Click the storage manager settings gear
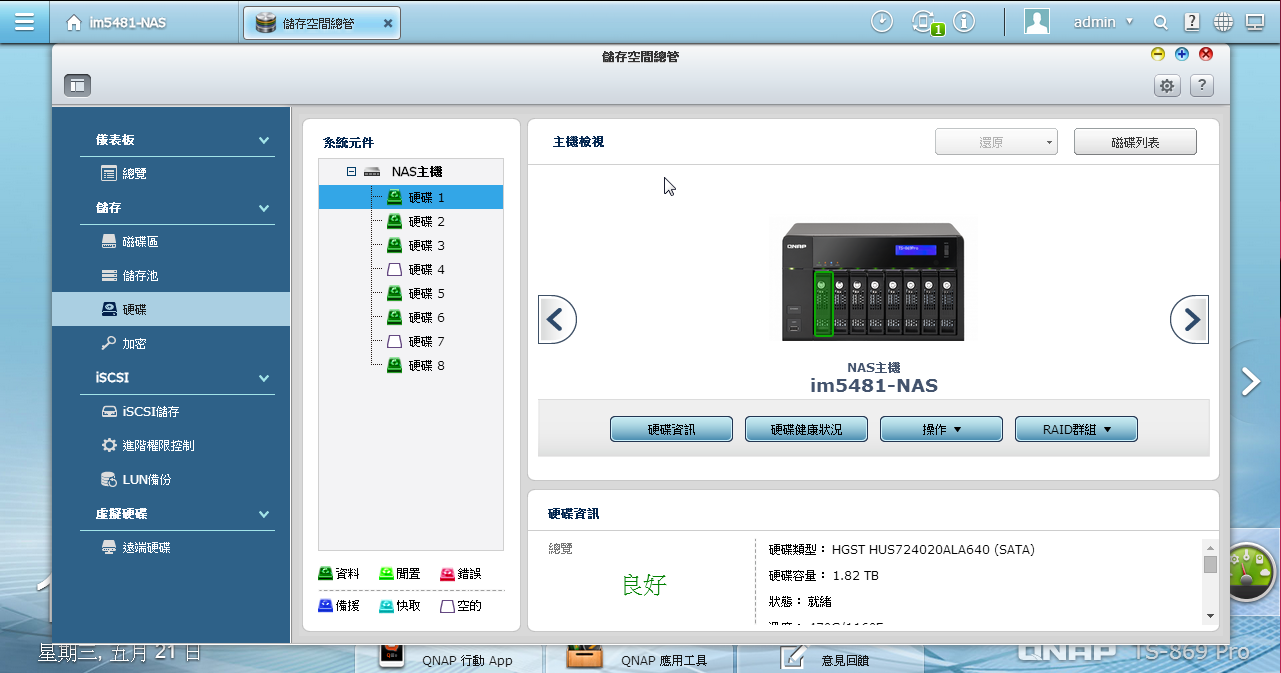The height and width of the screenshot is (673, 1281). [1167, 86]
